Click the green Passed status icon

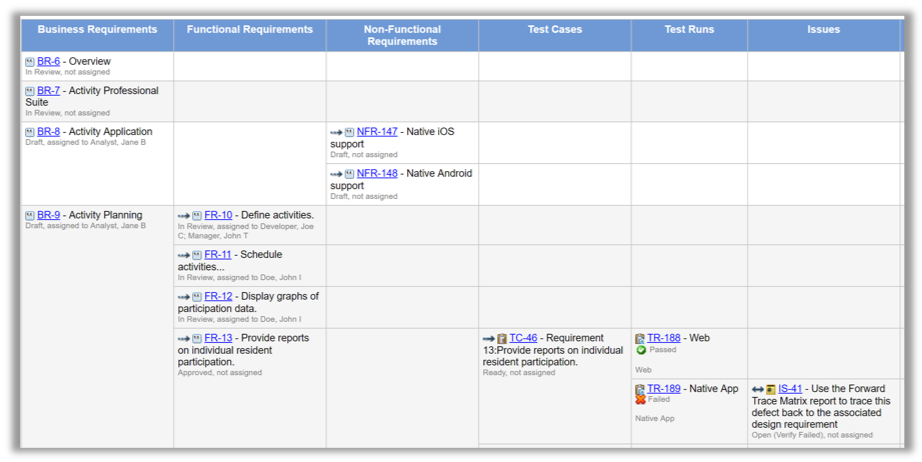(x=641, y=350)
